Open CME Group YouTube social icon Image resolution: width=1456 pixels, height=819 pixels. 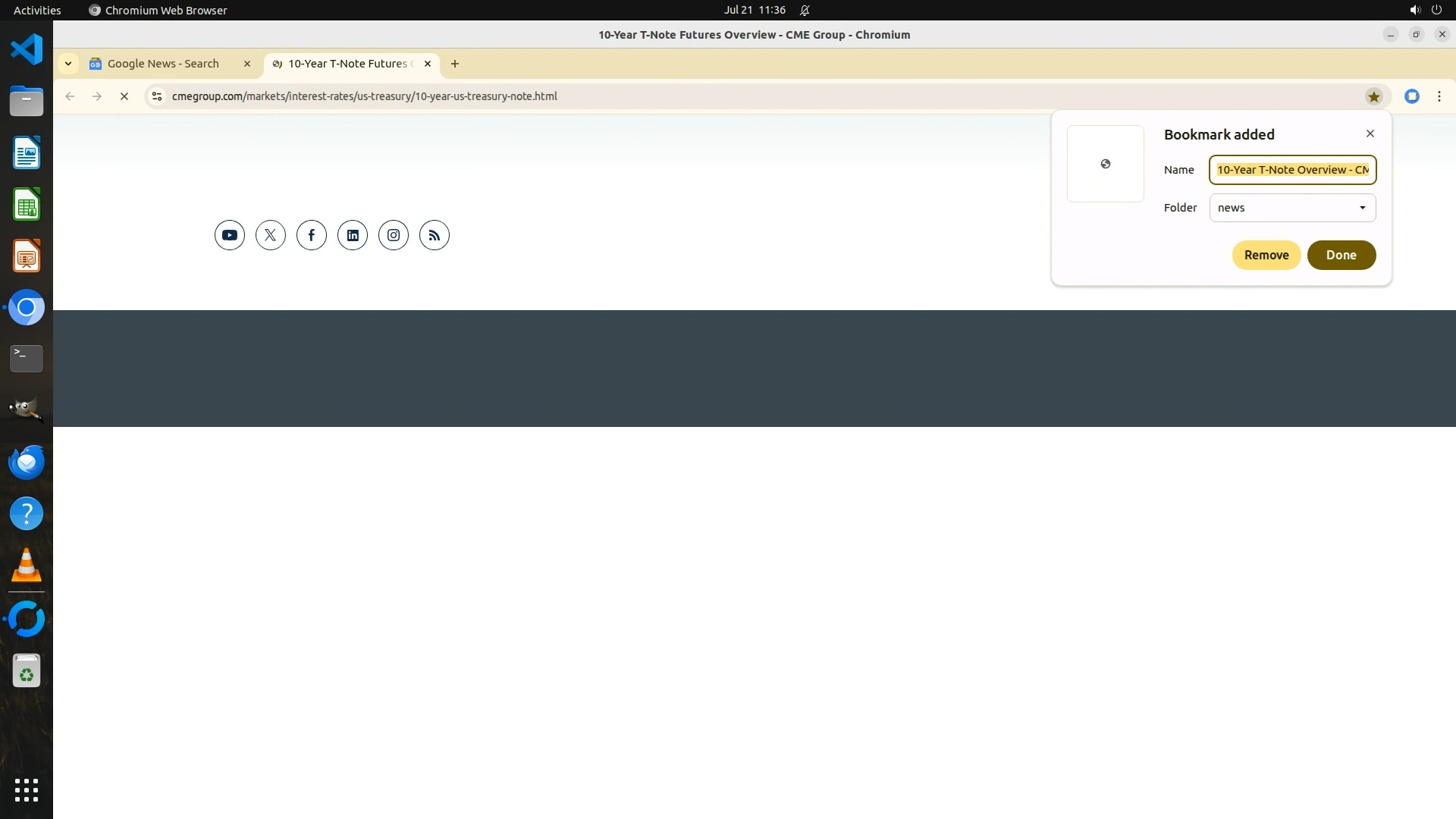[x=229, y=235]
